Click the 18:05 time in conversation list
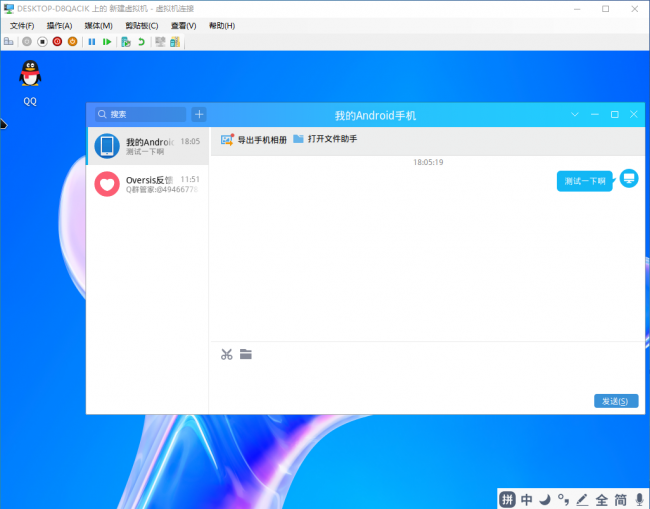 coord(190,141)
